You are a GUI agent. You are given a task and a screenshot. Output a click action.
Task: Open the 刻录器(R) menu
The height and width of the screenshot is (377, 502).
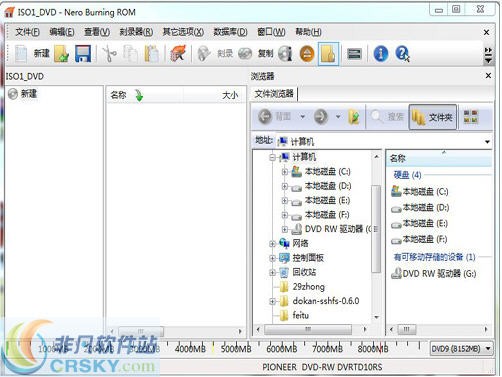click(x=136, y=32)
